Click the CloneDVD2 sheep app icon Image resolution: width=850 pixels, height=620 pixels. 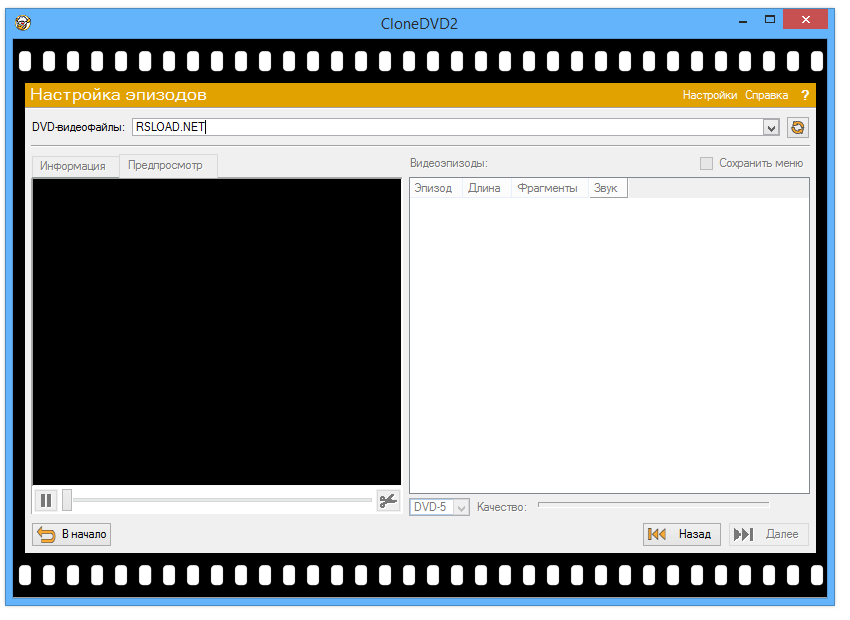[23, 23]
